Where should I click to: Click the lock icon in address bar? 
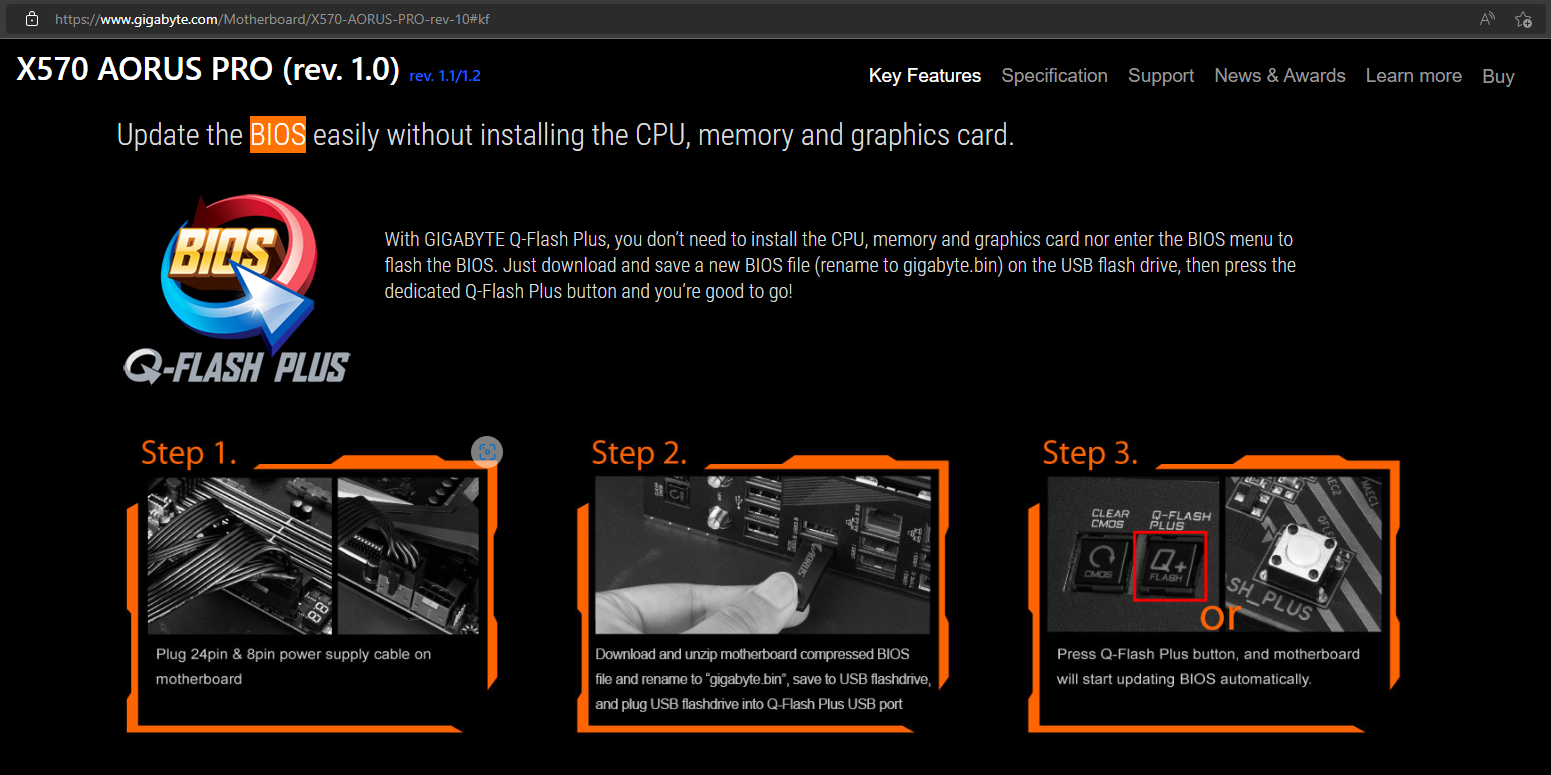[32, 19]
